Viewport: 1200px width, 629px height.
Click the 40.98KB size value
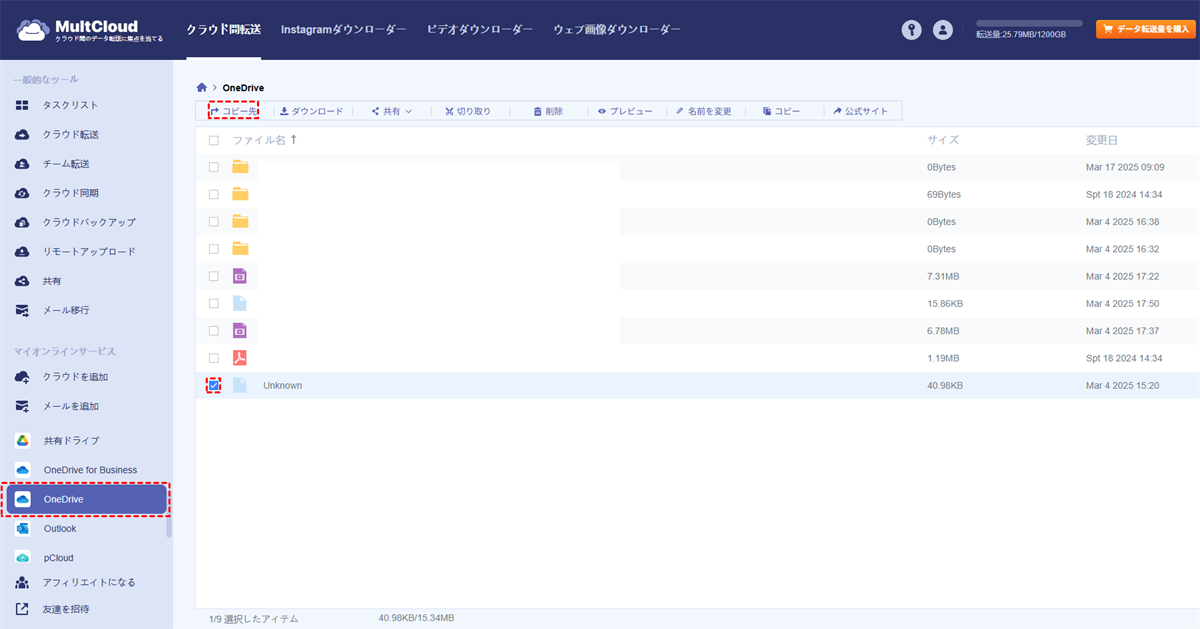pos(945,385)
